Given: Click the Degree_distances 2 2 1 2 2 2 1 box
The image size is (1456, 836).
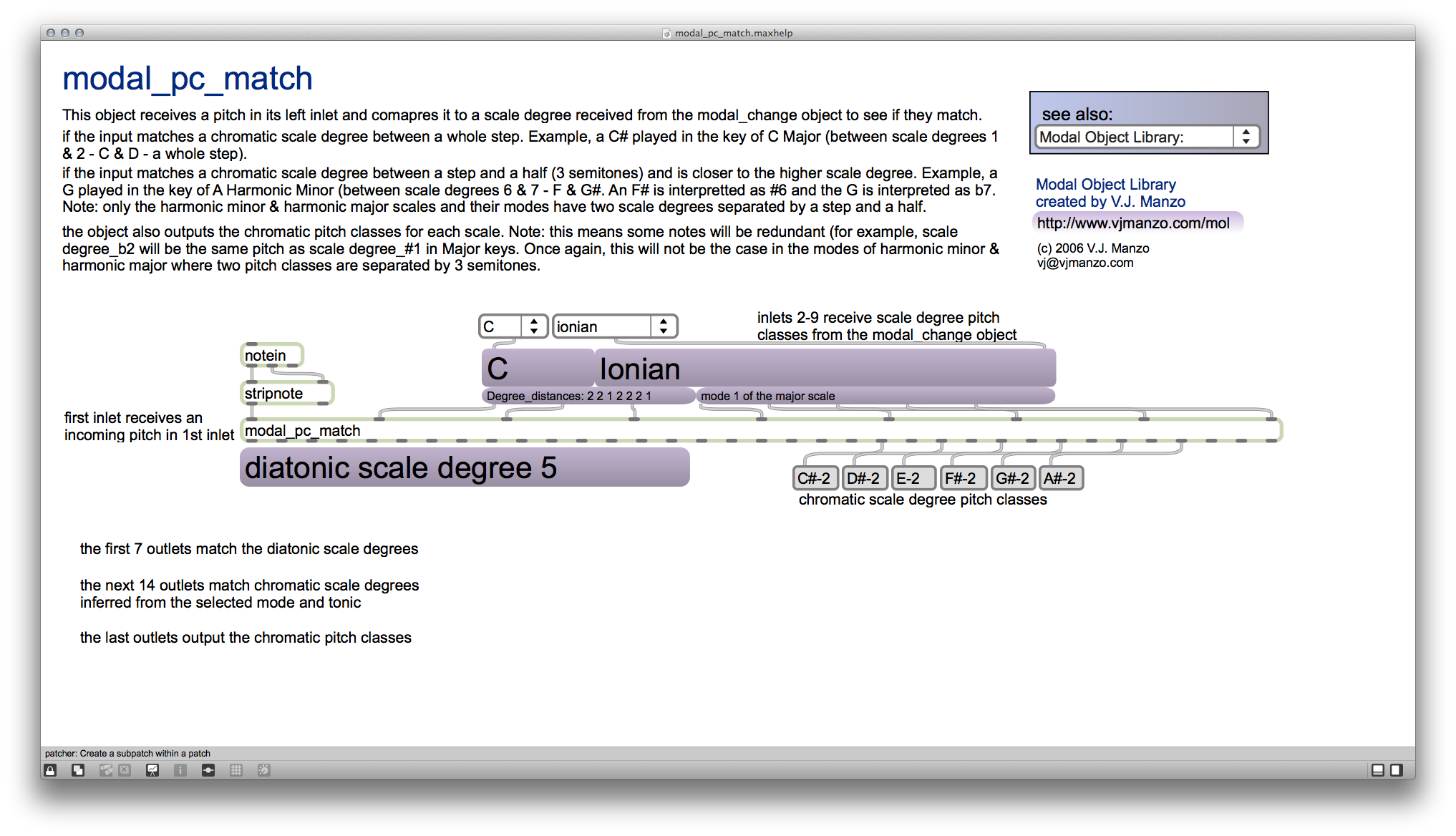Looking at the screenshot, I should pos(588,396).
